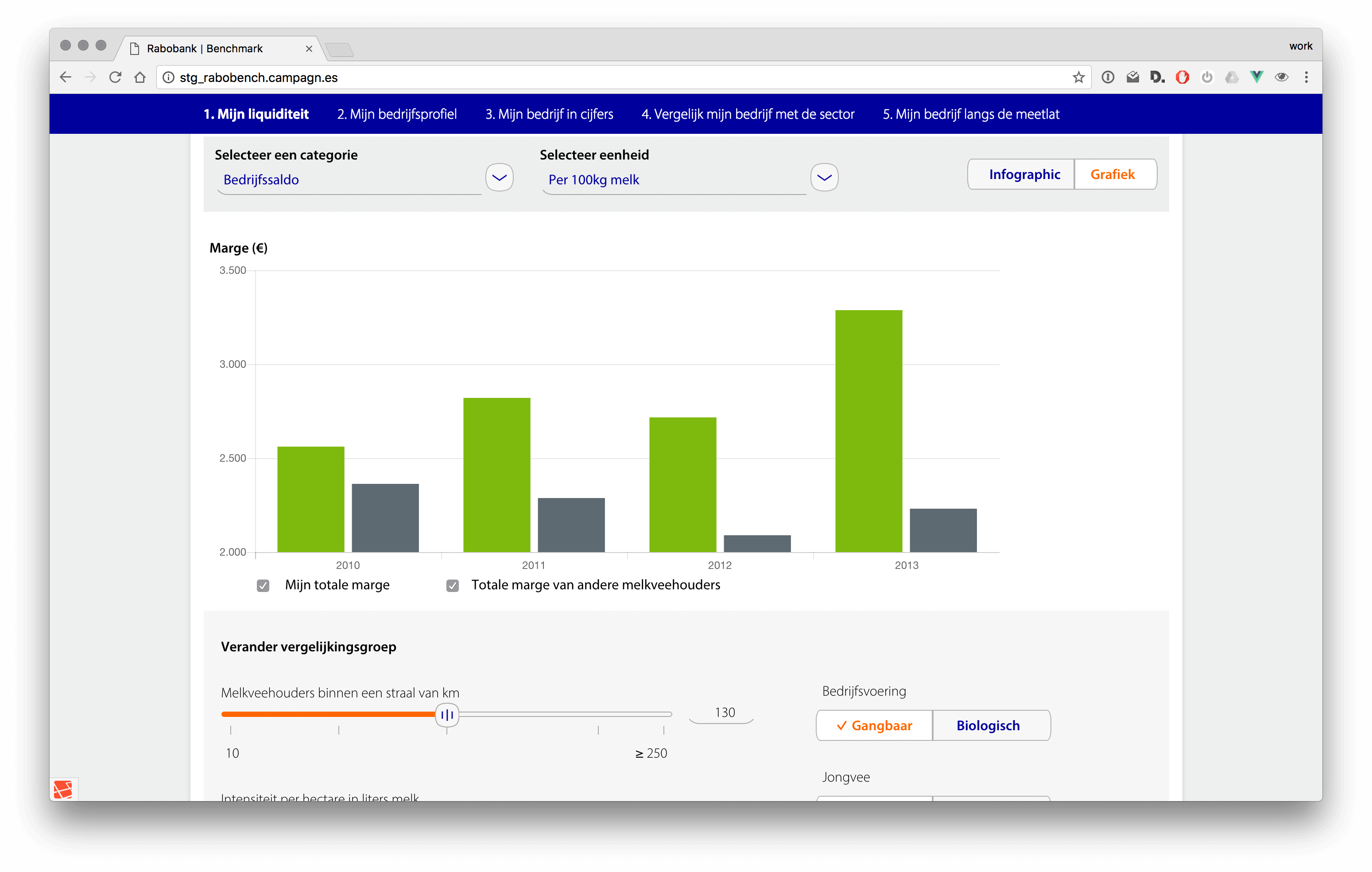Open Chrome's three-dot menu

click(1307, 77)
